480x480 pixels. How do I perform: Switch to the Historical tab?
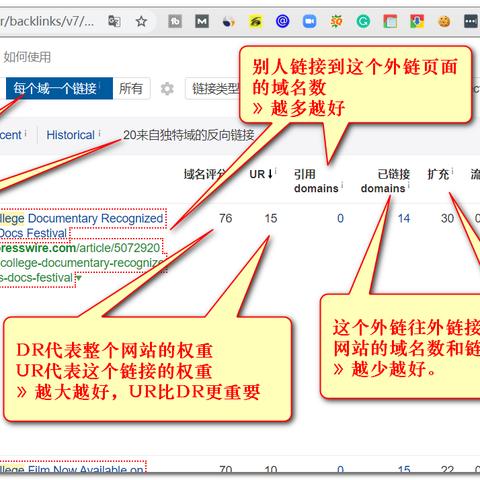click(x=71, y=135)
